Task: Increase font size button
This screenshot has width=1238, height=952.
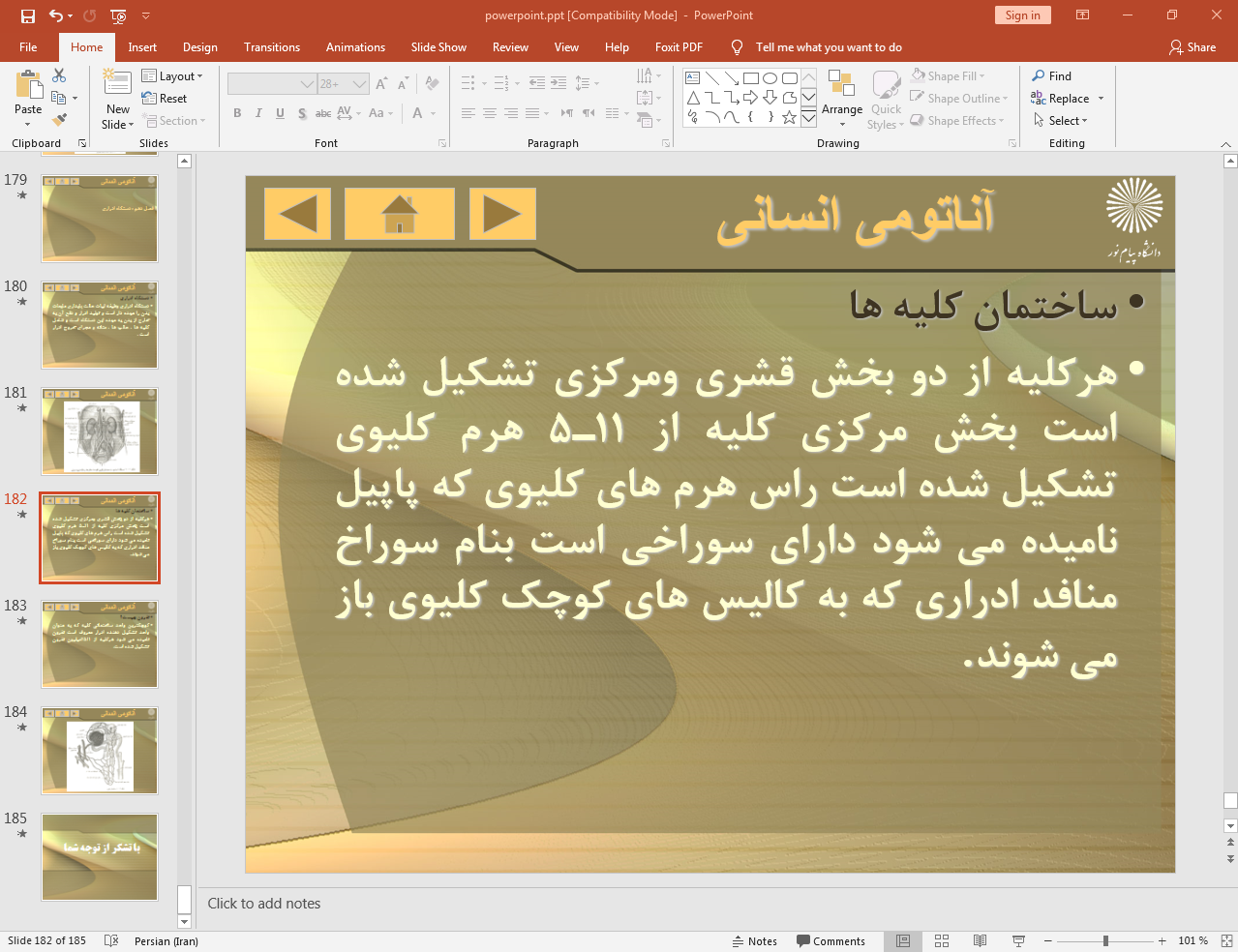Action: click(381, 84)
